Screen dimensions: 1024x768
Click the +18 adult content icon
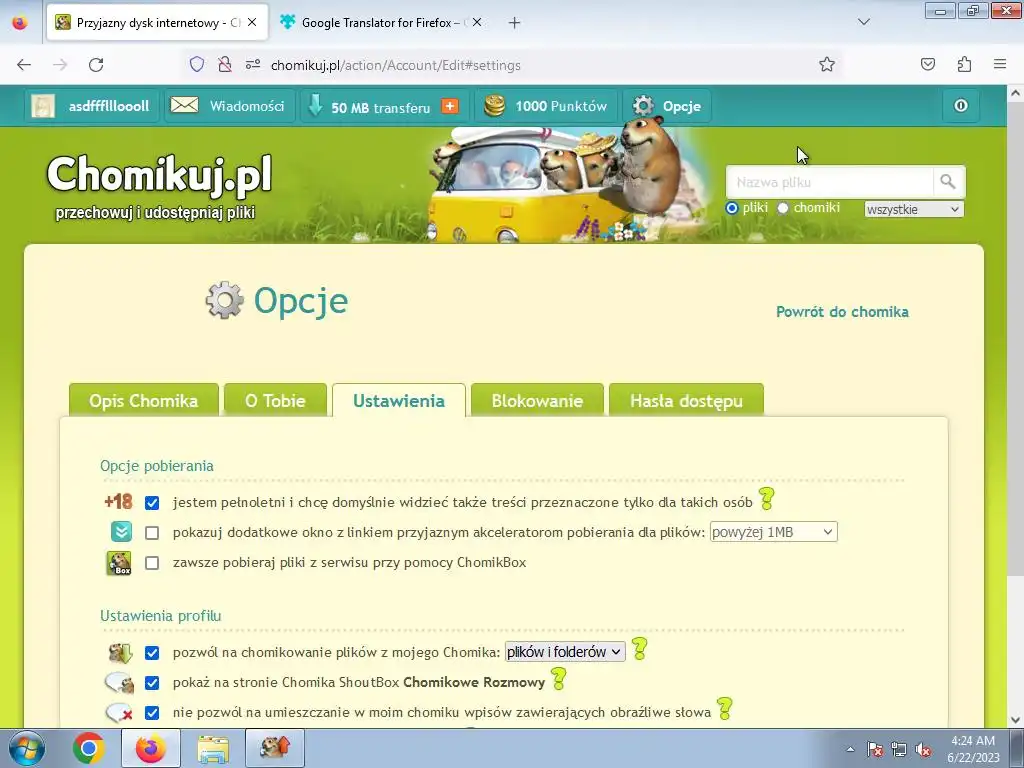coord(118,502)
